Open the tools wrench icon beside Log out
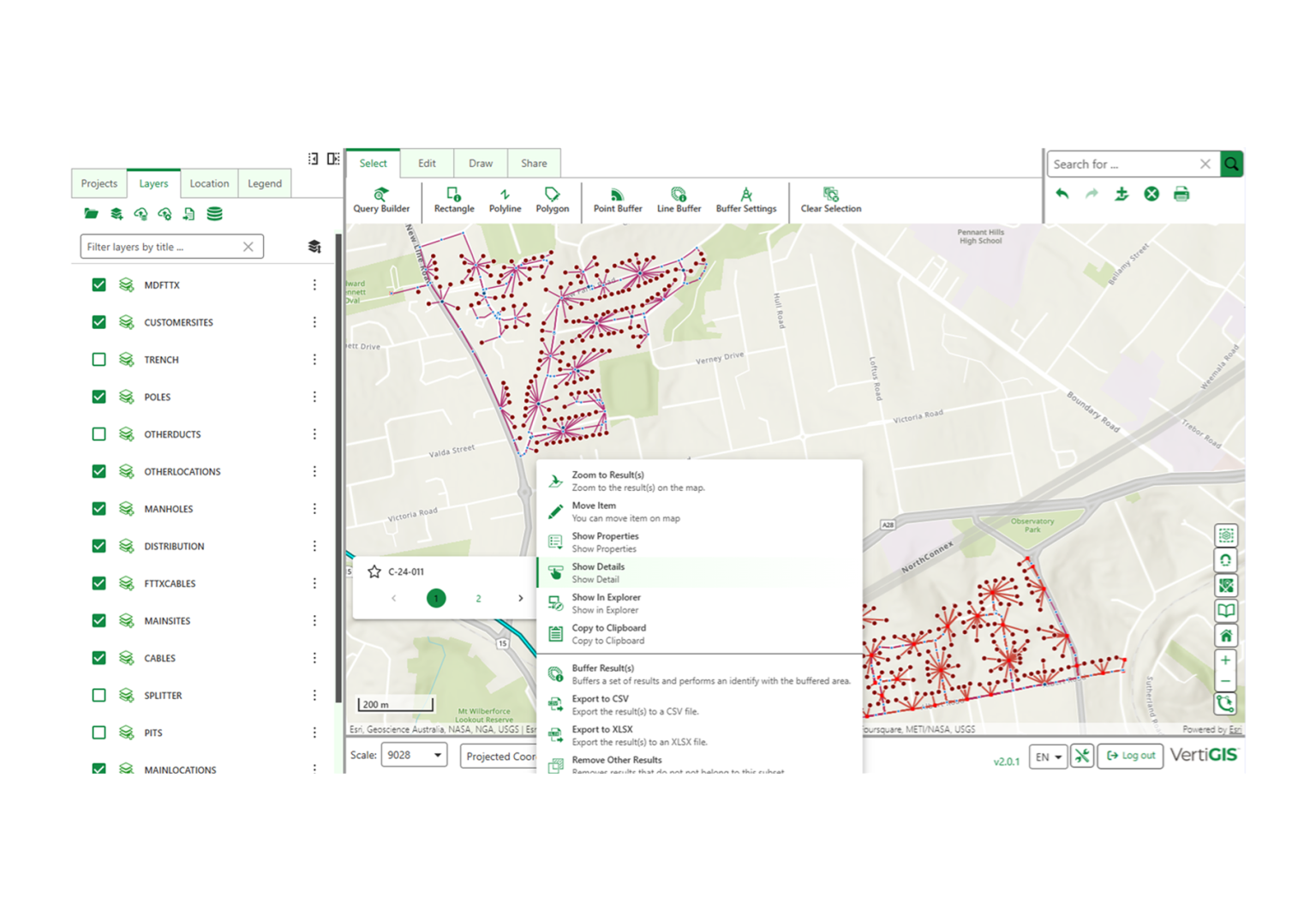 (1082, 756)
